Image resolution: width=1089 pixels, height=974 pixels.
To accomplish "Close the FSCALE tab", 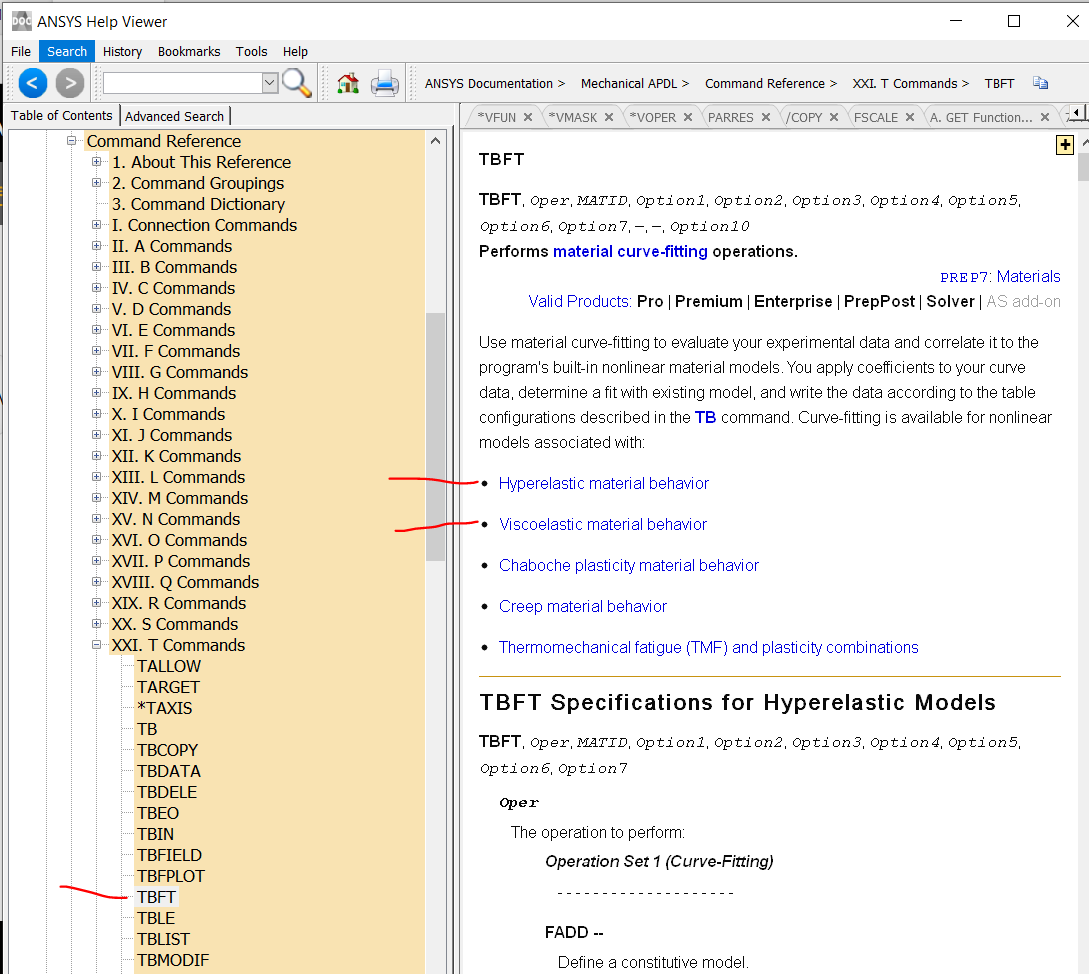I will click(x=910, y=117).
